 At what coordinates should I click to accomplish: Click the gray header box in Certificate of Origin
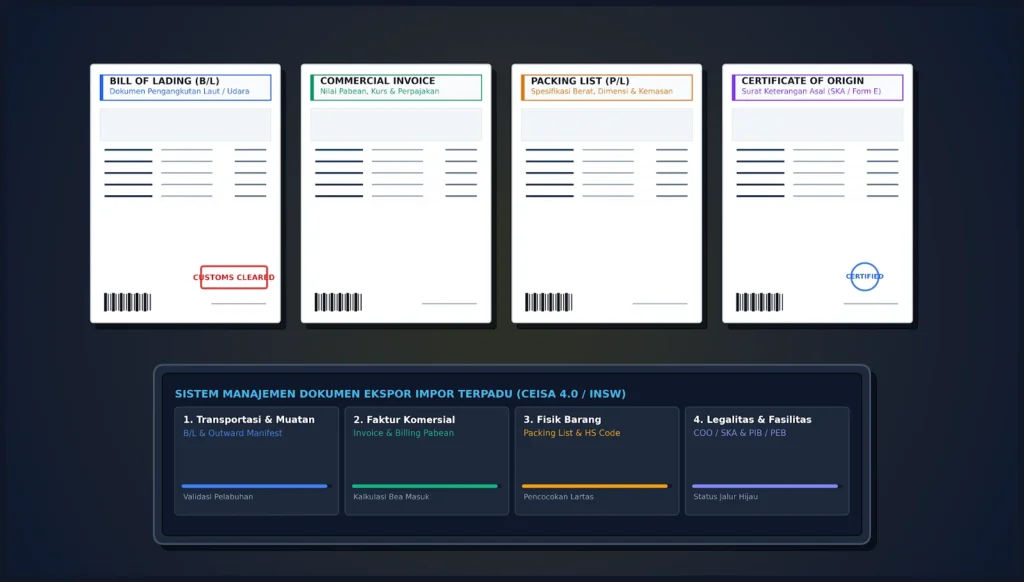[x=818, y=125]
